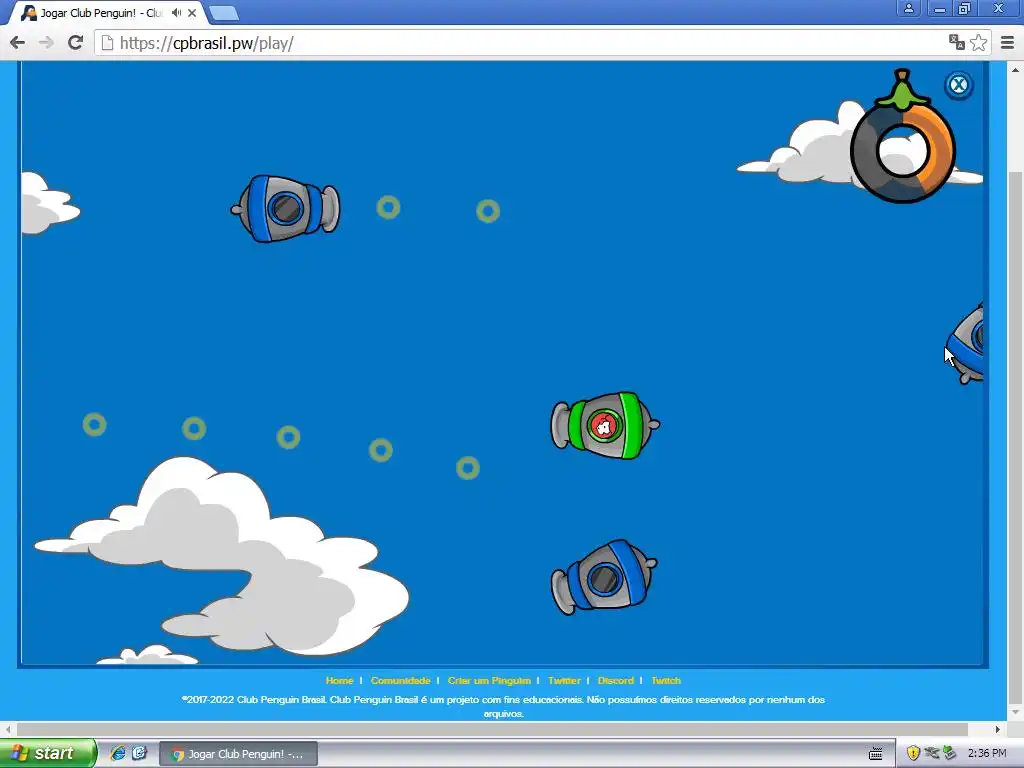Click the leftmost ring in lower row
1024x768 pixels.
point(95,424)
